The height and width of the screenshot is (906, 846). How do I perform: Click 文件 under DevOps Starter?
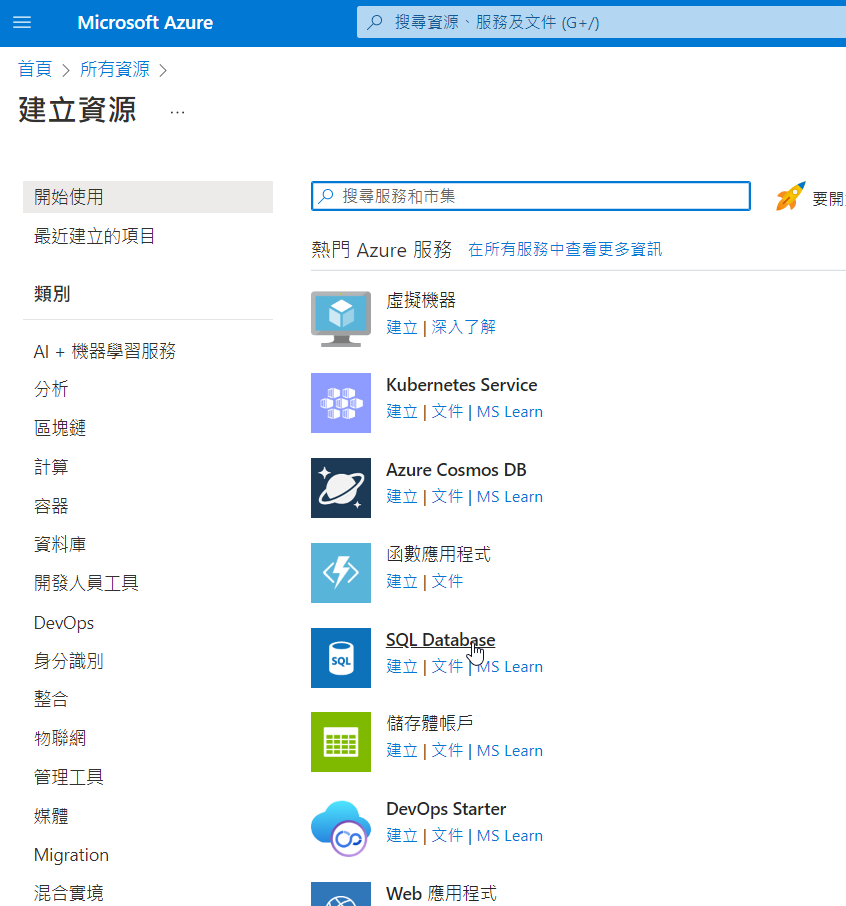(x=447, y=836)
